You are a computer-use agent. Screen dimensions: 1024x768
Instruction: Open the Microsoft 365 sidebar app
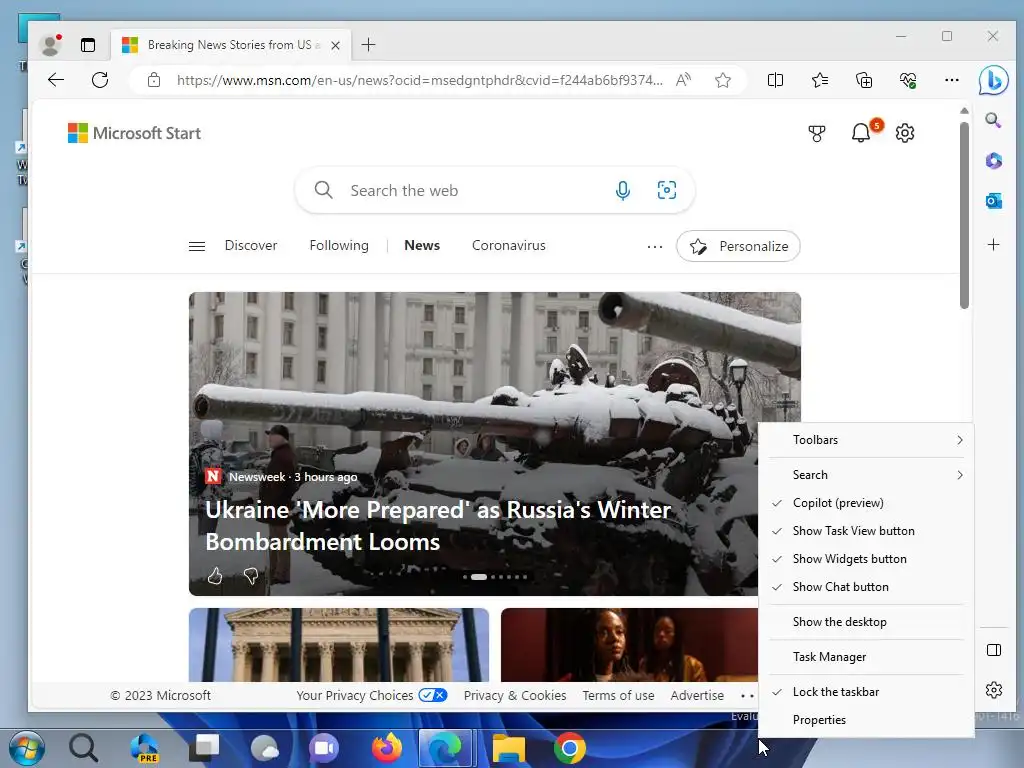tap(993, 161)
